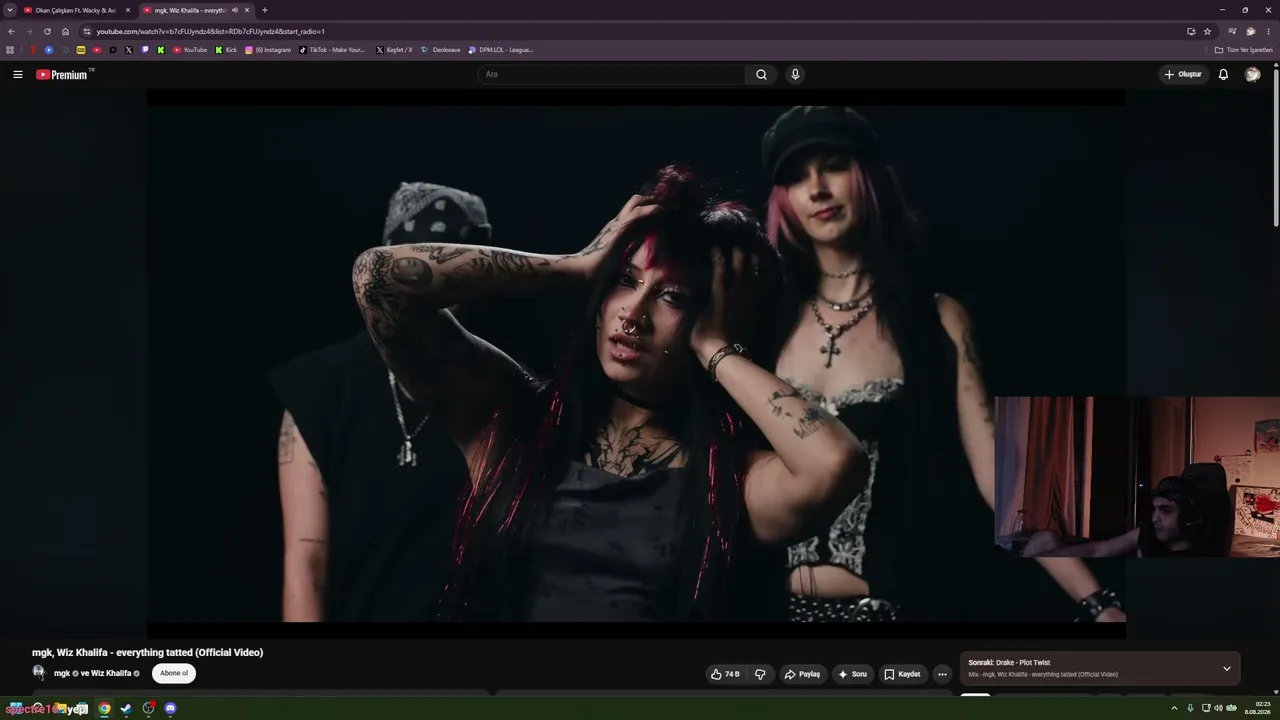Click the Kaydet save button
Screen dimensions: 1280x720
902,674
